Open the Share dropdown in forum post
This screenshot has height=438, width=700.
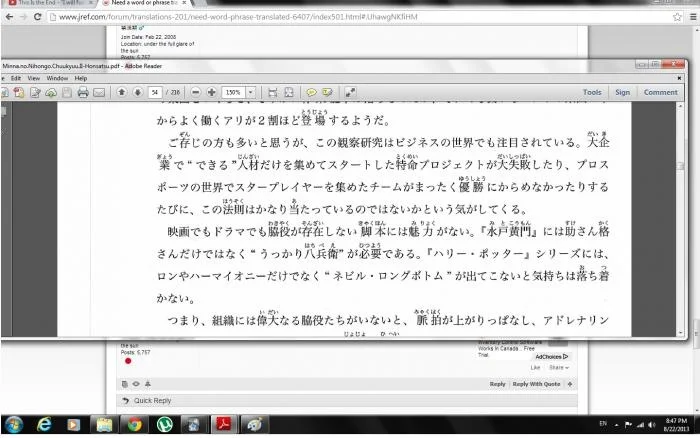558,367
